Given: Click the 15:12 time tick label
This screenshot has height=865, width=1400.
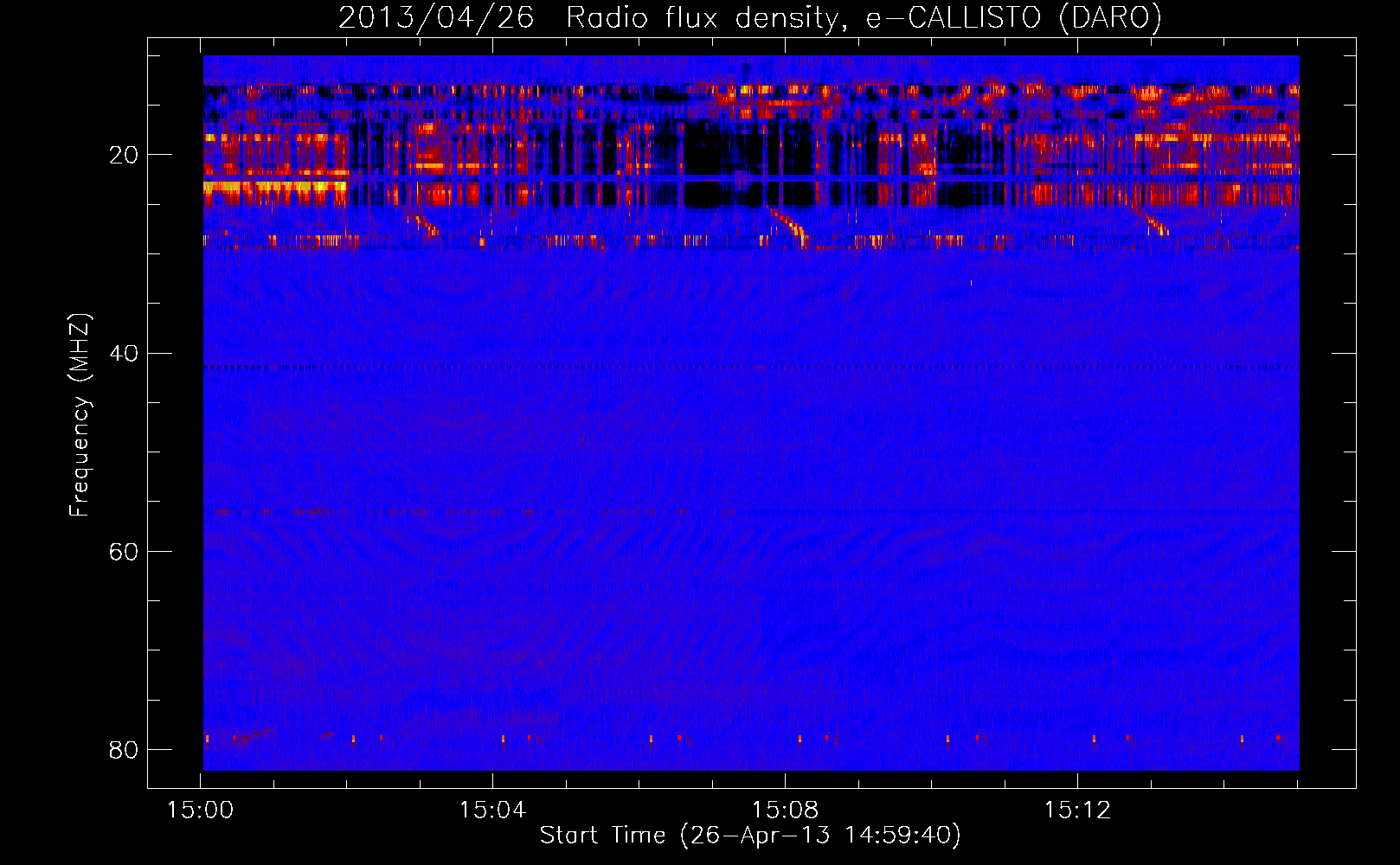Looking at the screenshot, I should click(x=1077, y=810).
